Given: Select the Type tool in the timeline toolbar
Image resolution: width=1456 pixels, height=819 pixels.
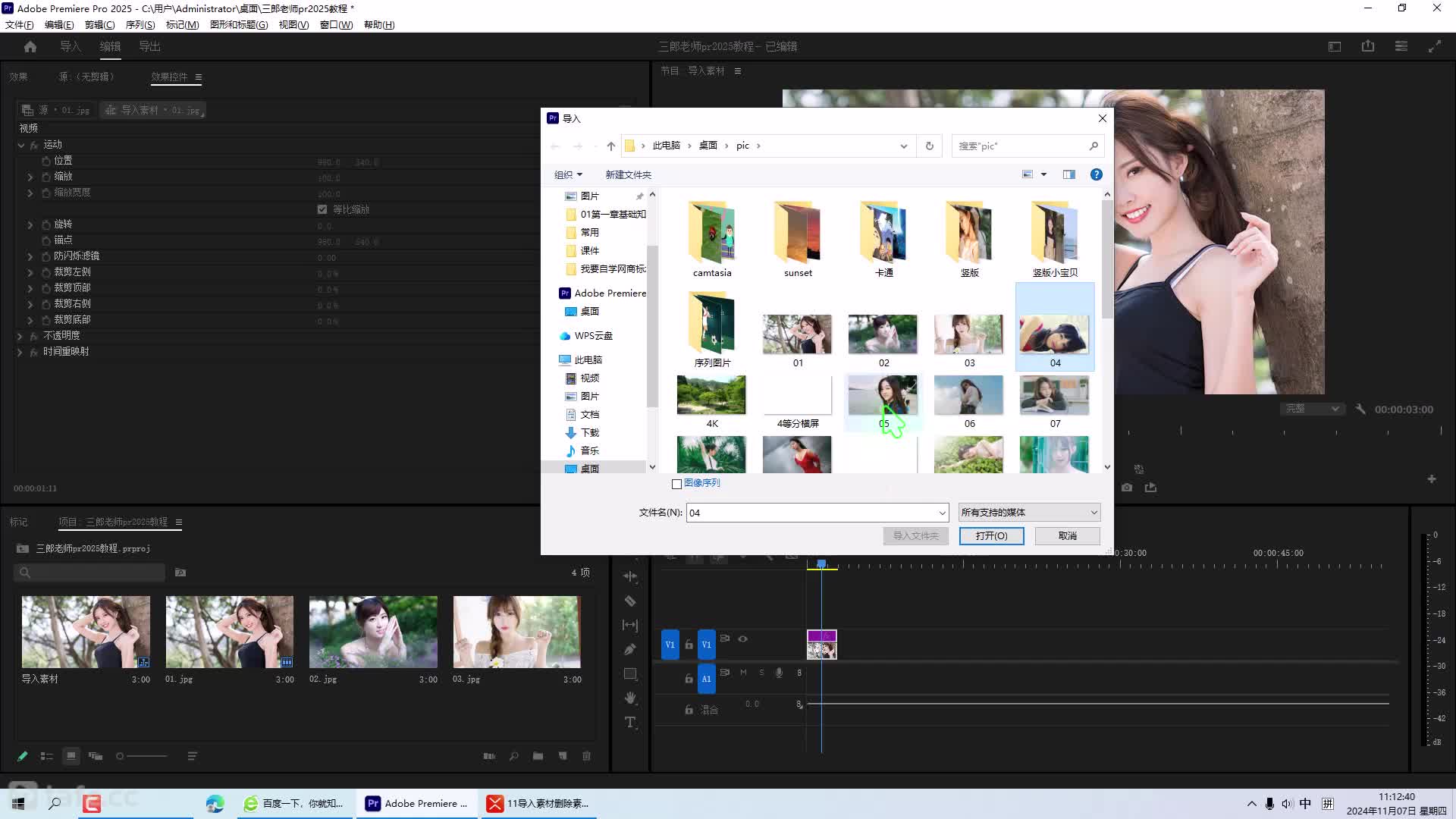Looking at the screenshot, I should point(630,722).
